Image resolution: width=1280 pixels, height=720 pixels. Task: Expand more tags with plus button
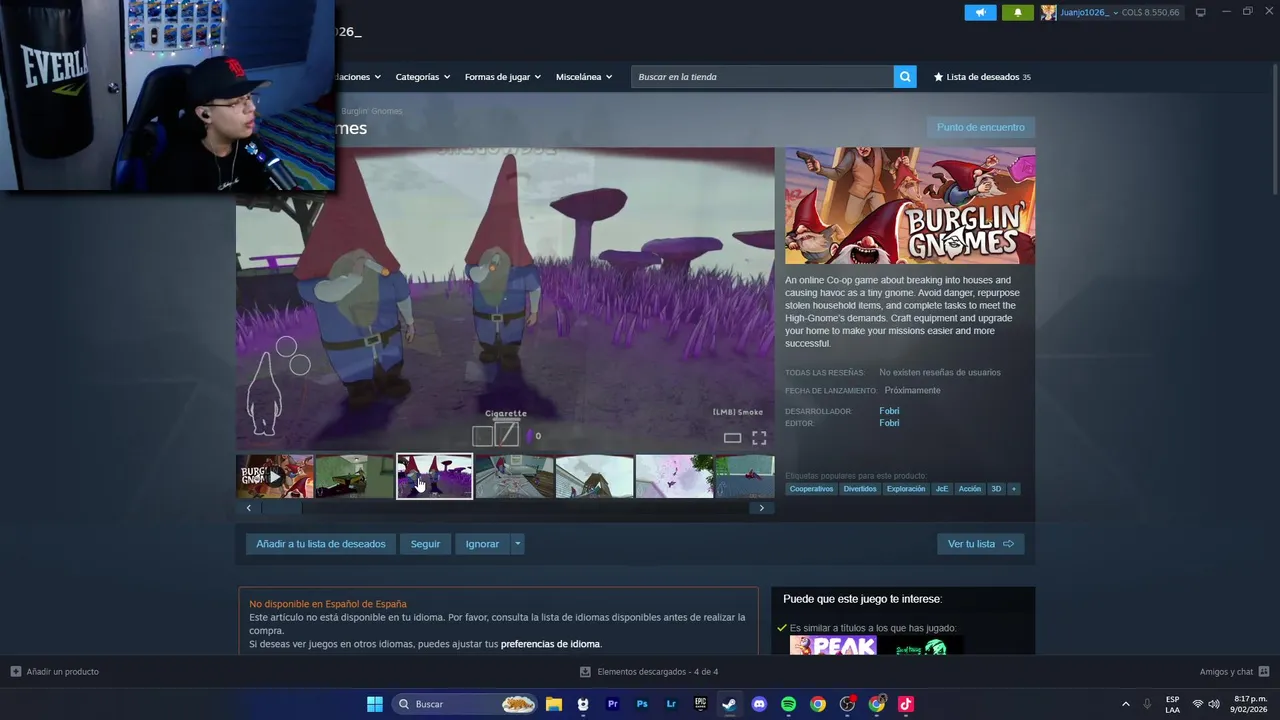(1014, 489)
